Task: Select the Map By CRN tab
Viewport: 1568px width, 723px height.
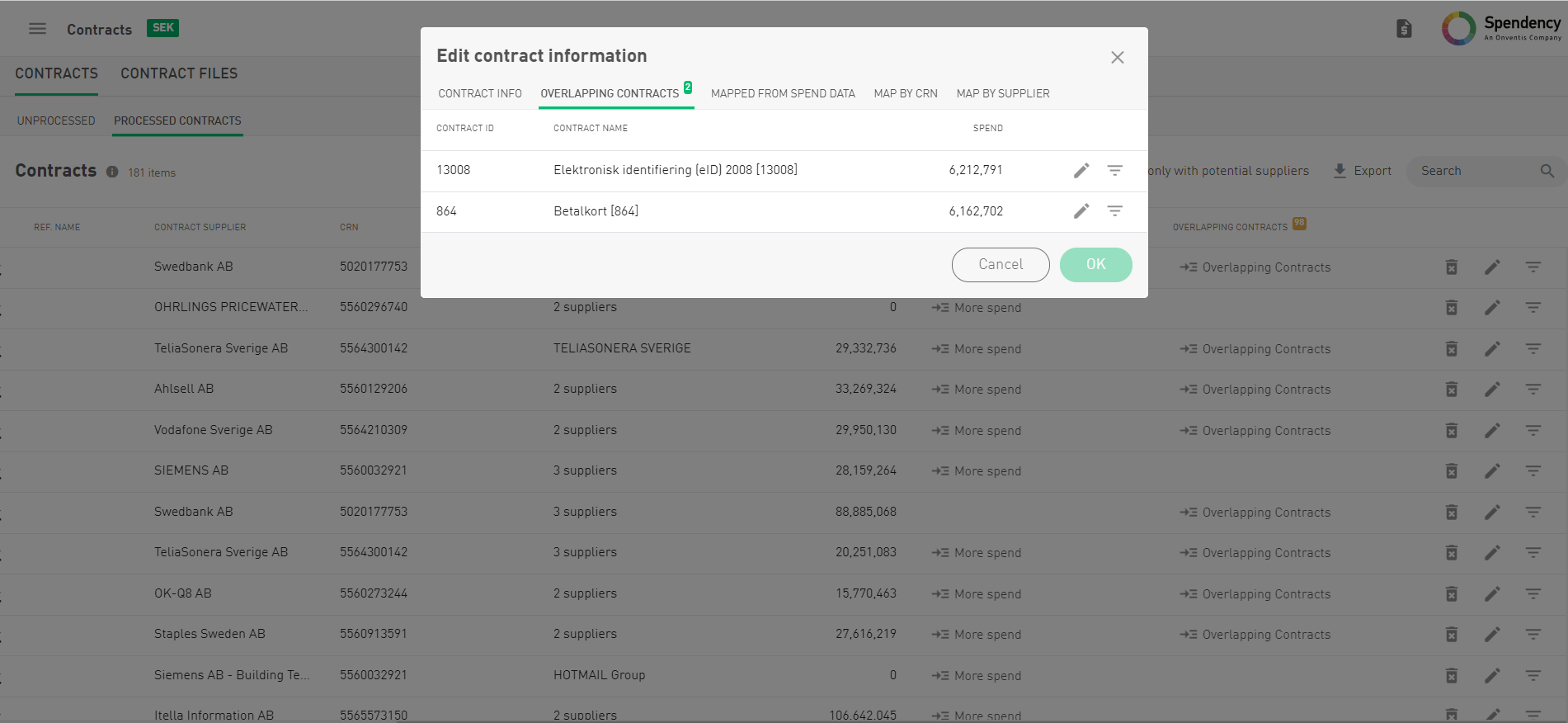Action: pyautogui.click(x=906, y=94)
